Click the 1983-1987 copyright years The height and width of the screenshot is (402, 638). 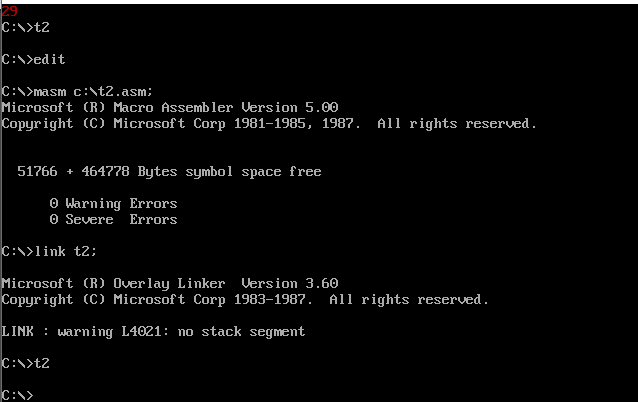tap(277, 299)
